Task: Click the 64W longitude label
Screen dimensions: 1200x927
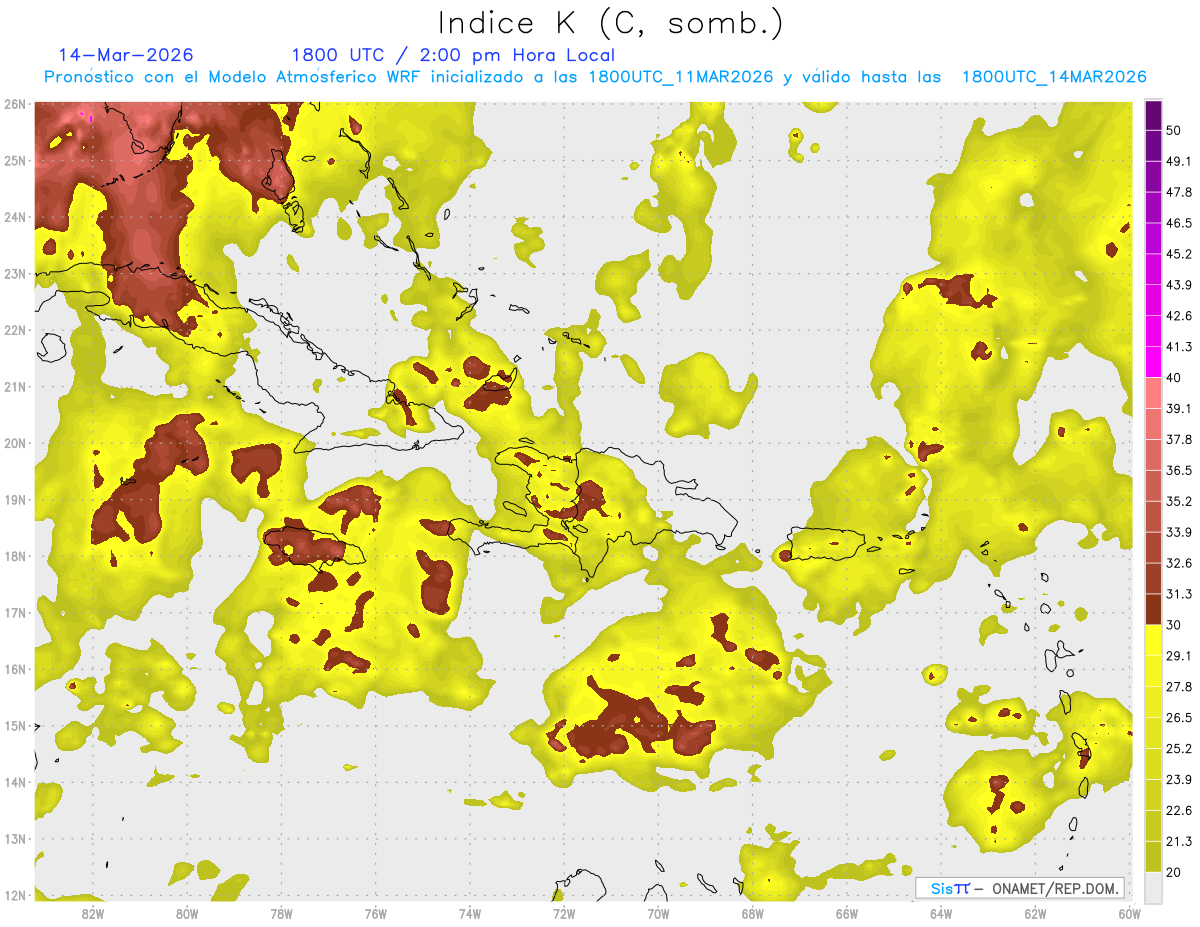Action: point(941,913)
